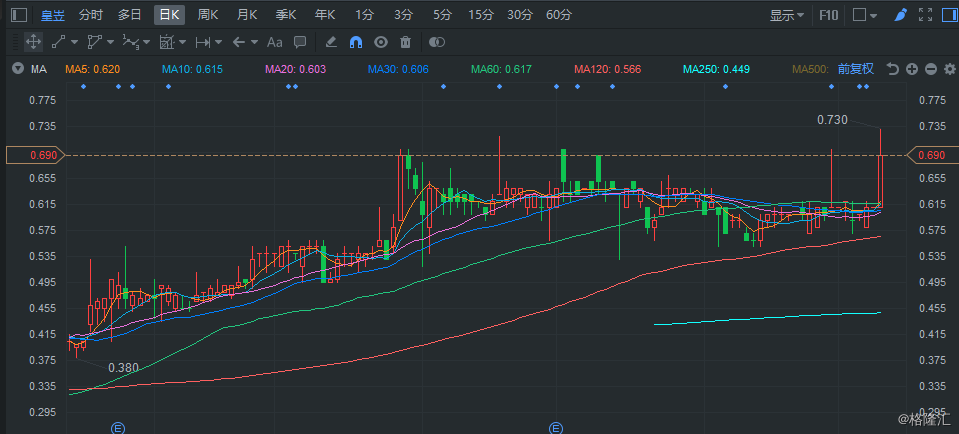
Task: Expand the grid analysis tool dropdown arrow
Action: pyautogui.click(x=182, y=42)
